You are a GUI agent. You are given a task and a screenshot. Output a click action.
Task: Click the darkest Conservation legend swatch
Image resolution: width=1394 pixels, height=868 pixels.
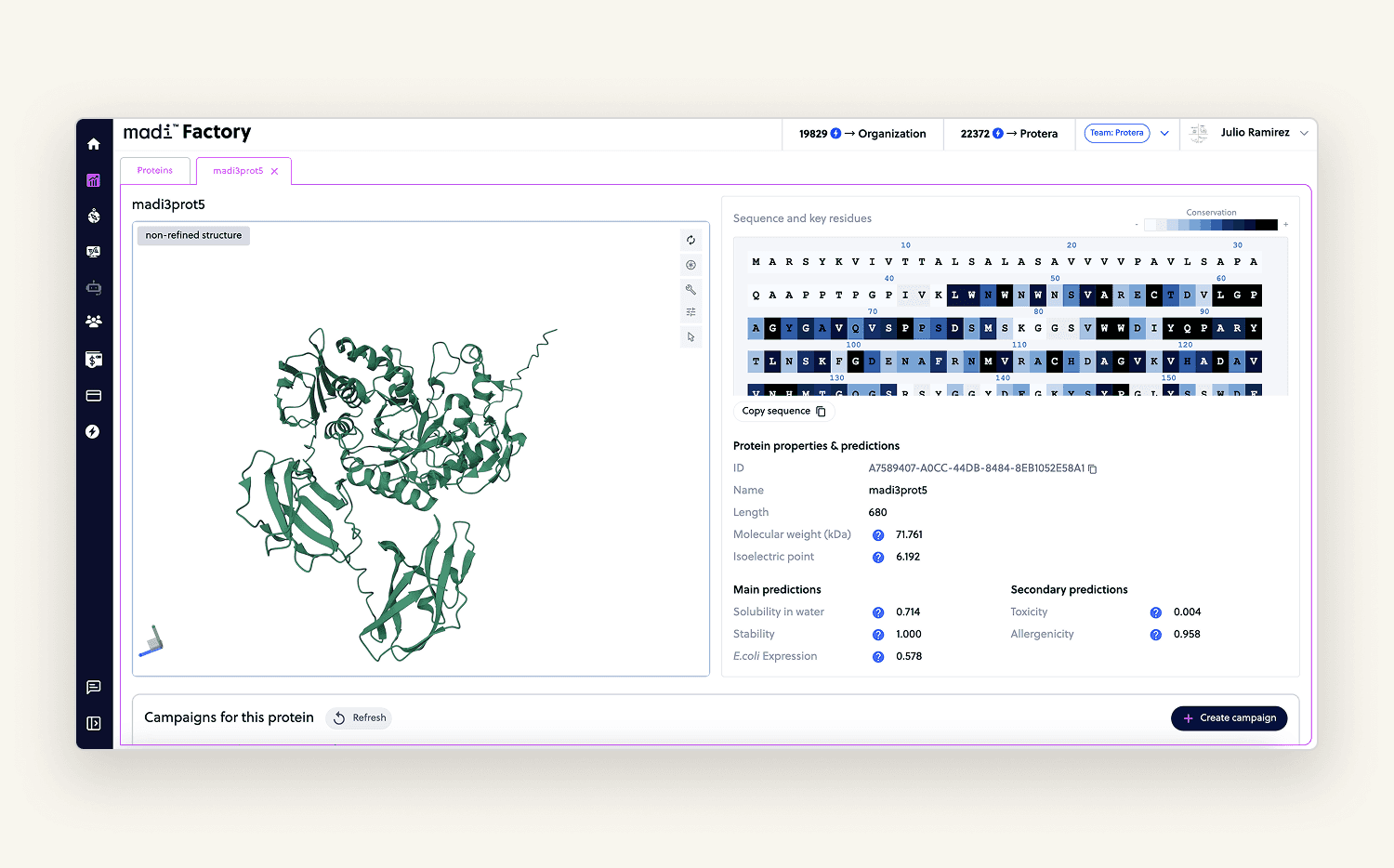(1269, 225)
